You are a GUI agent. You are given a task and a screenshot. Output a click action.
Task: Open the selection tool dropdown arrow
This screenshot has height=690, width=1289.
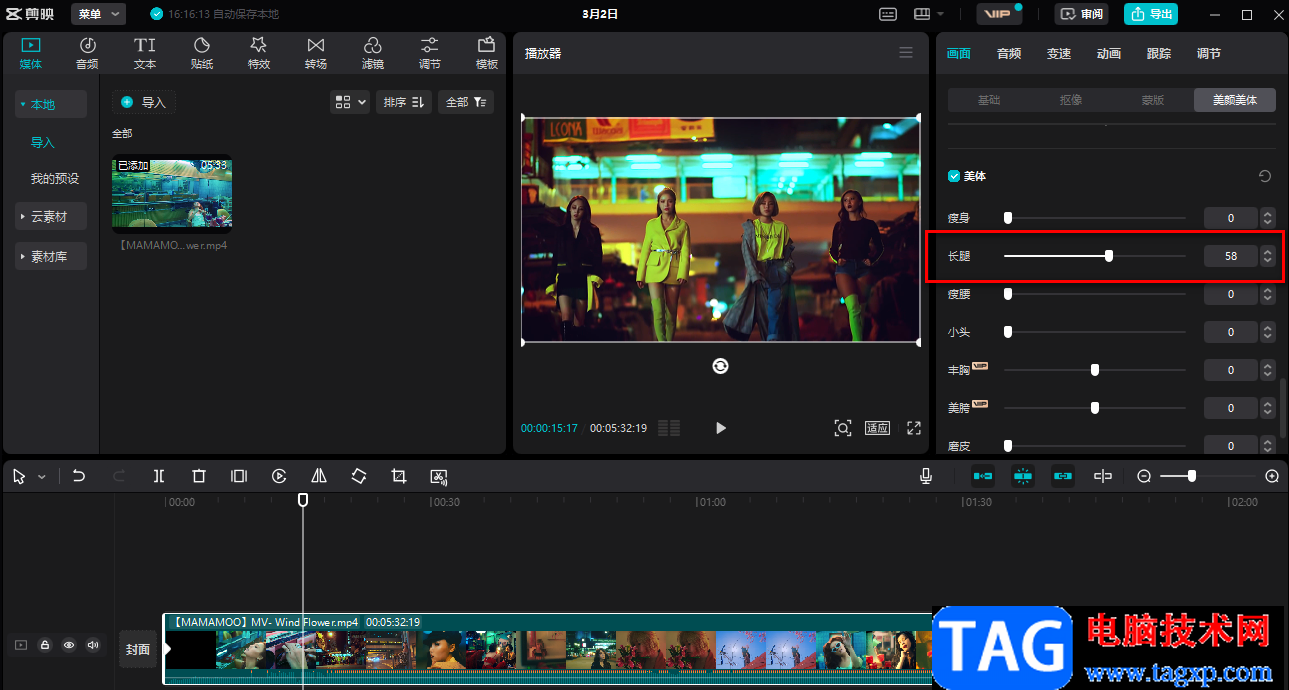click(x=42, y=477)
